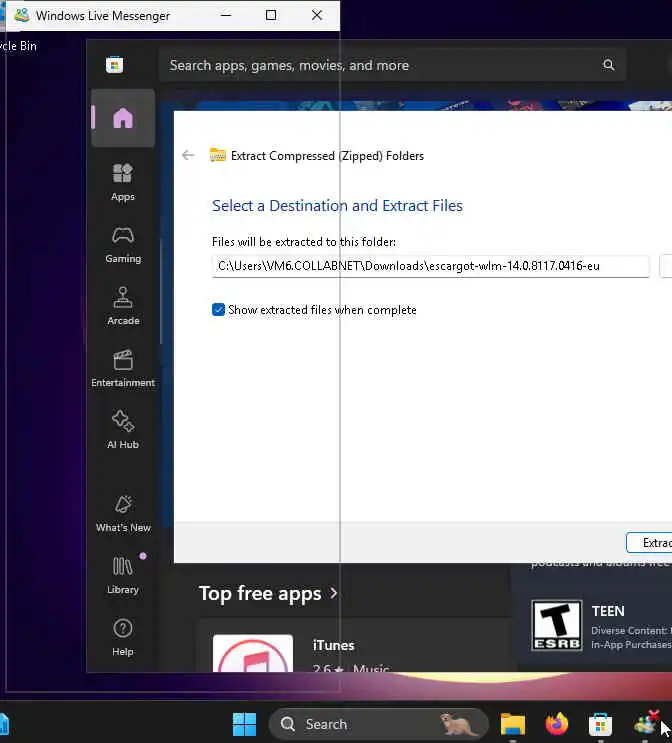672x743 pixels.
Task: Click the back arrow in Extract dialog
Action: coord(188,155)
